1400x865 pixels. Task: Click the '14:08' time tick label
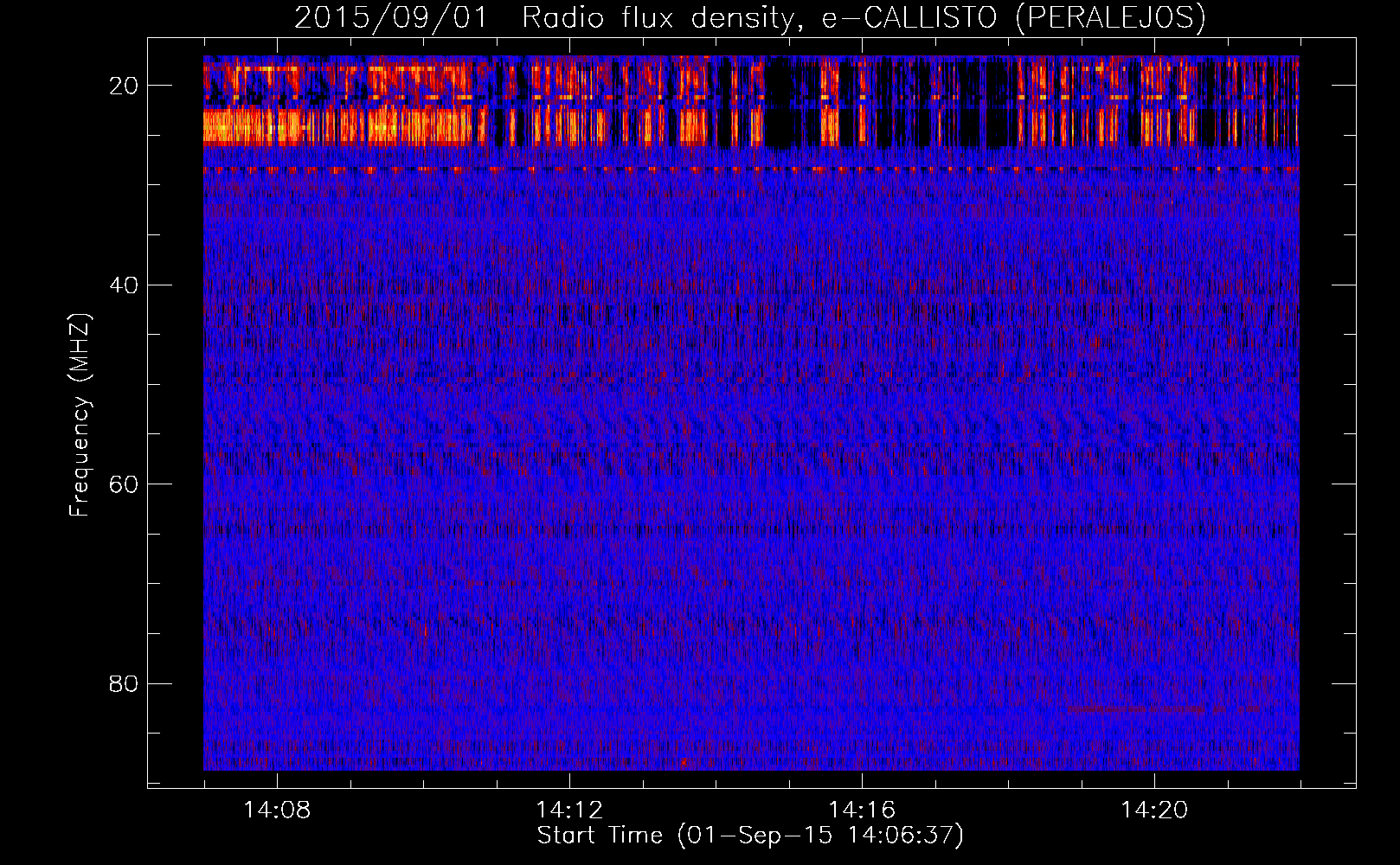point(277,811)
